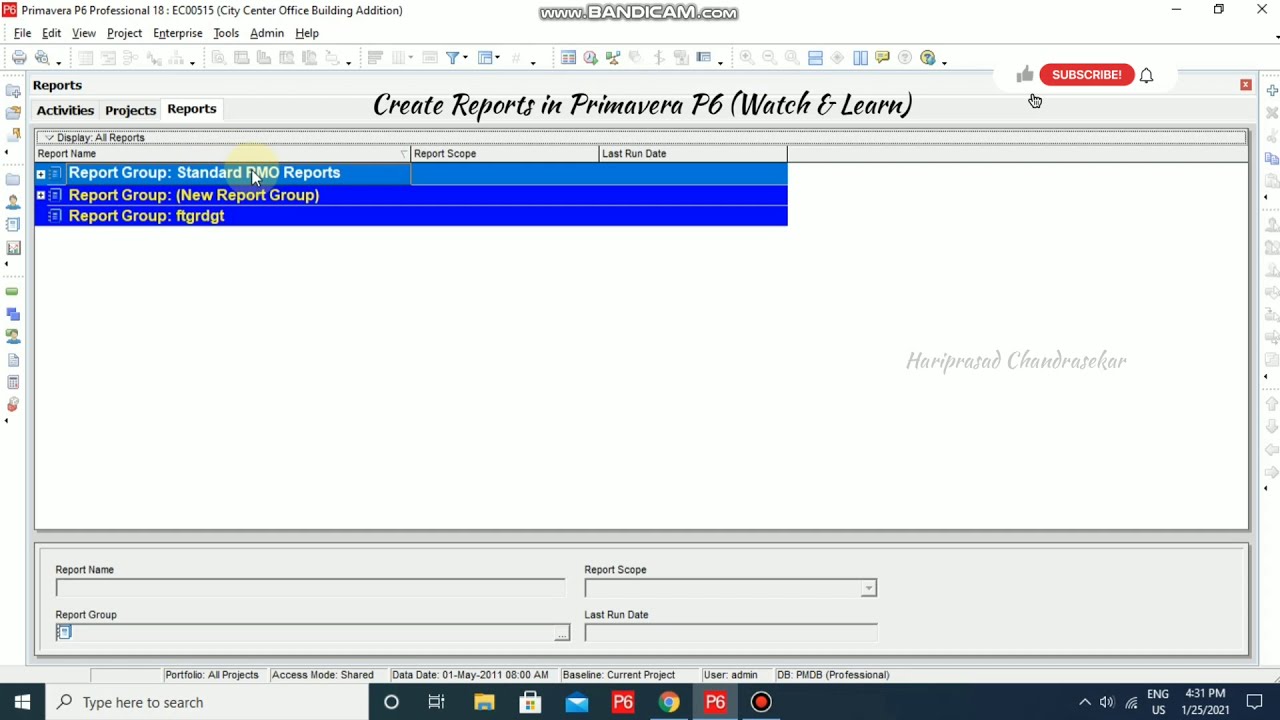Click the Report Scope column header
This screenshot has width=1280, height=720.
point(505,154)
